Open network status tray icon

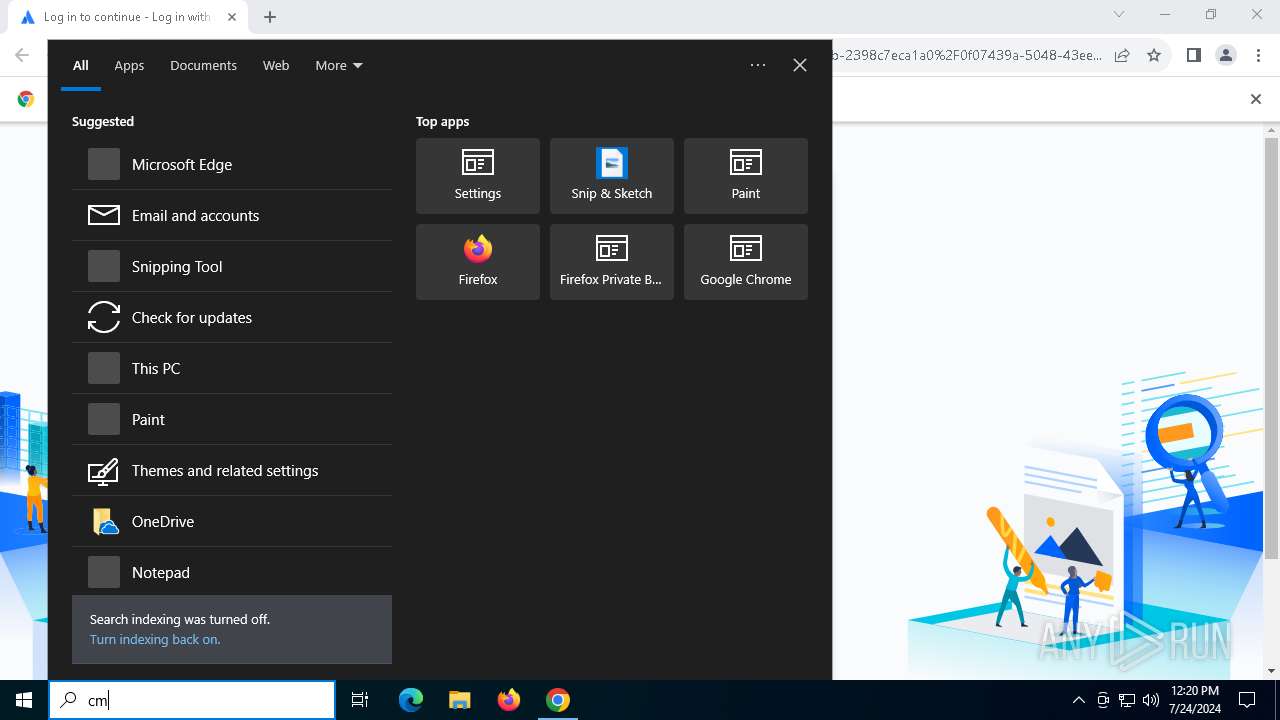click(x=1127, y=700)
